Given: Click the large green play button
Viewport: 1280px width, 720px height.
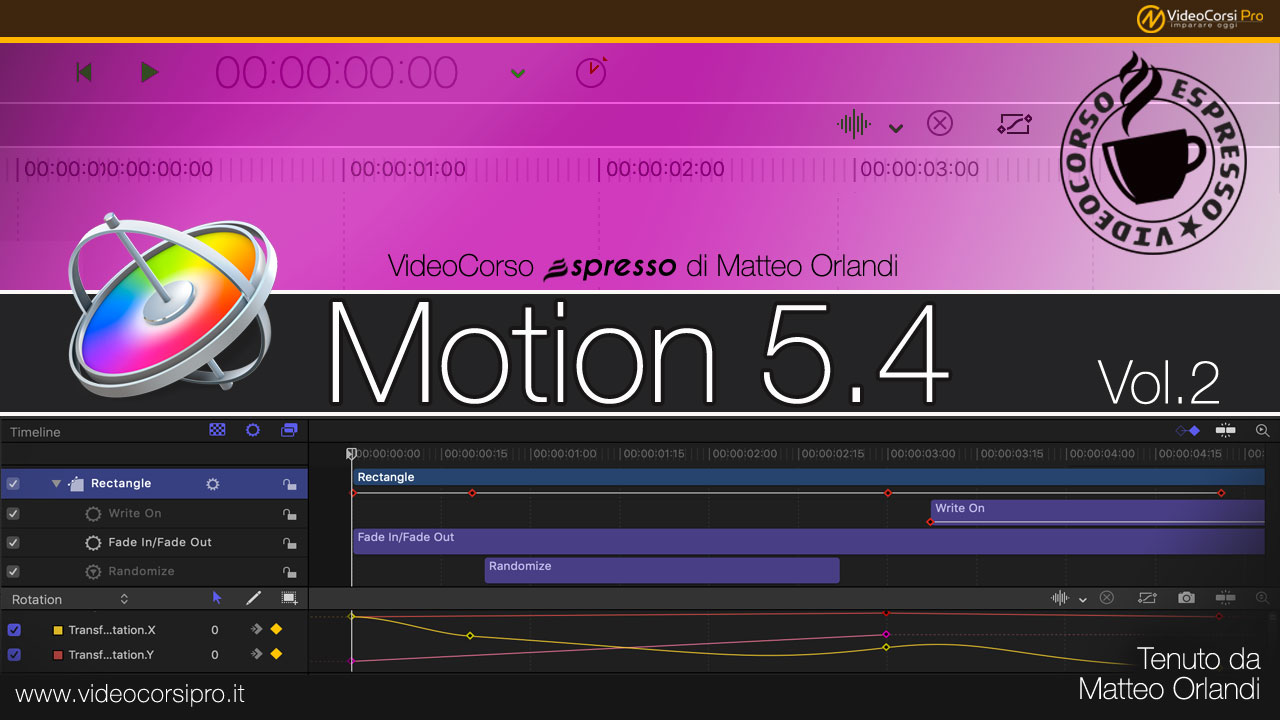Looking at the screenshot, I should (149, 72).
